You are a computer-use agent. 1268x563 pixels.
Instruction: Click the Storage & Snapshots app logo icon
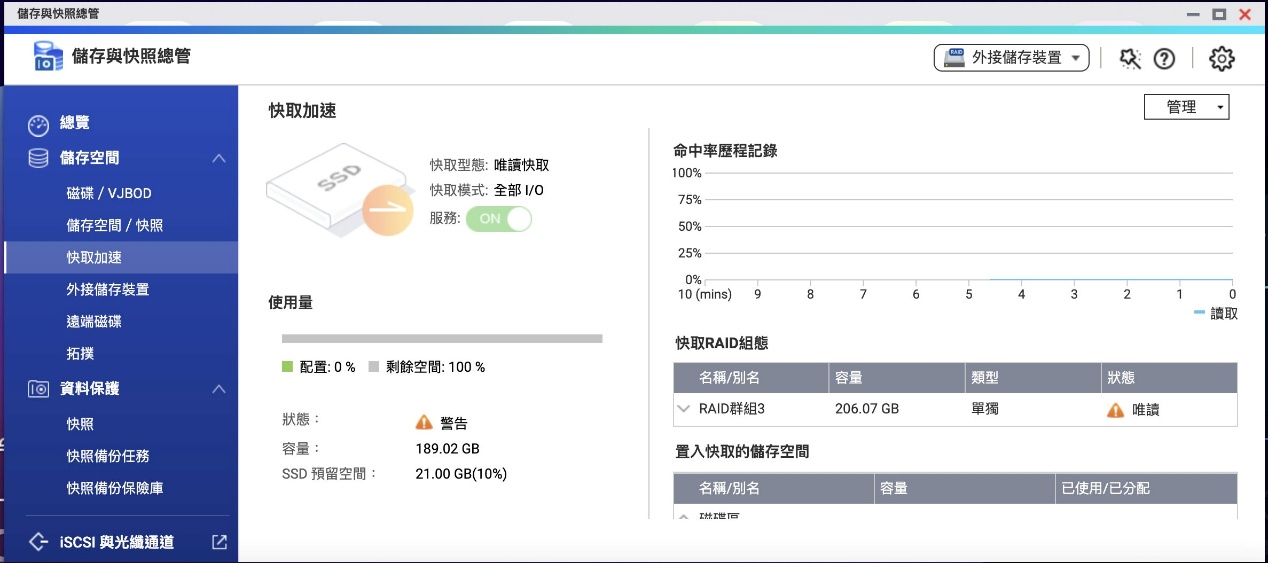pos(48,56)
